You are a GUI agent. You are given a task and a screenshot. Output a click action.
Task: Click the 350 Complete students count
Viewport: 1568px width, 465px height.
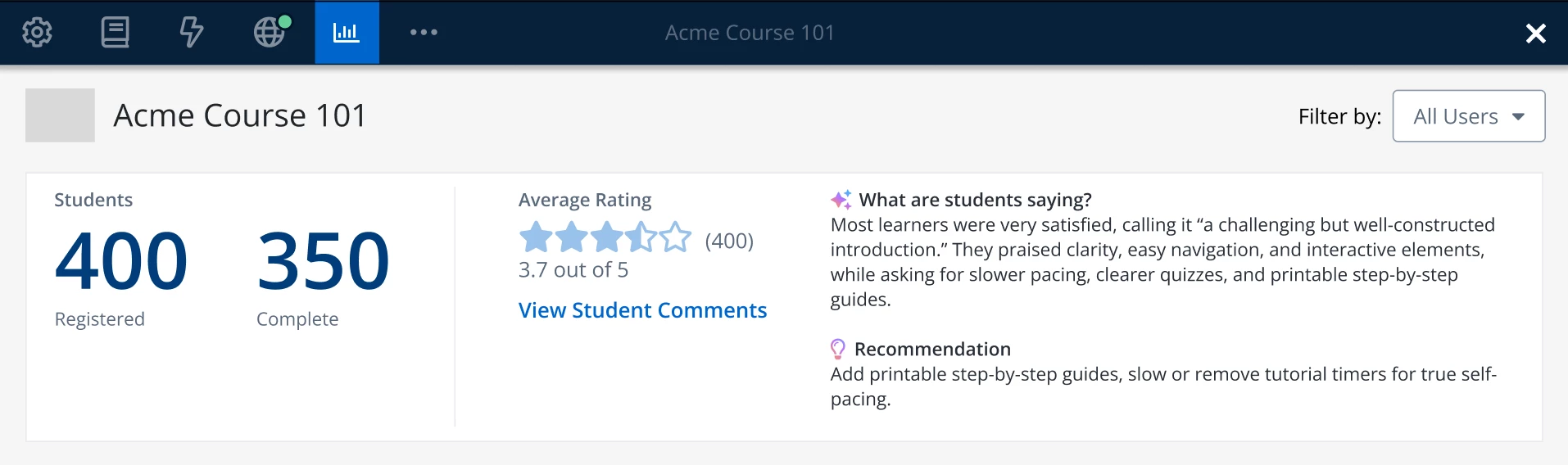coord(324,261)
